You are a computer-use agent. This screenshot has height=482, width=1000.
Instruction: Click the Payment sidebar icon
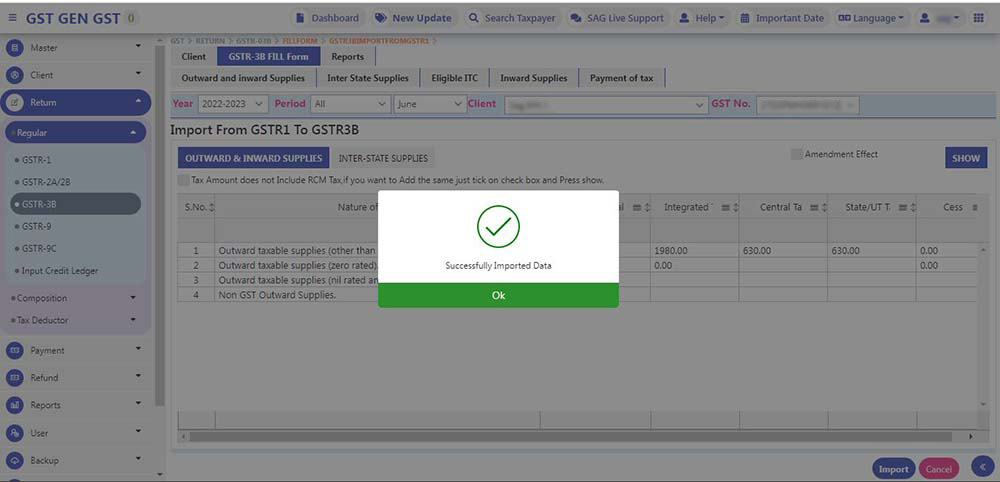(14, 351)
